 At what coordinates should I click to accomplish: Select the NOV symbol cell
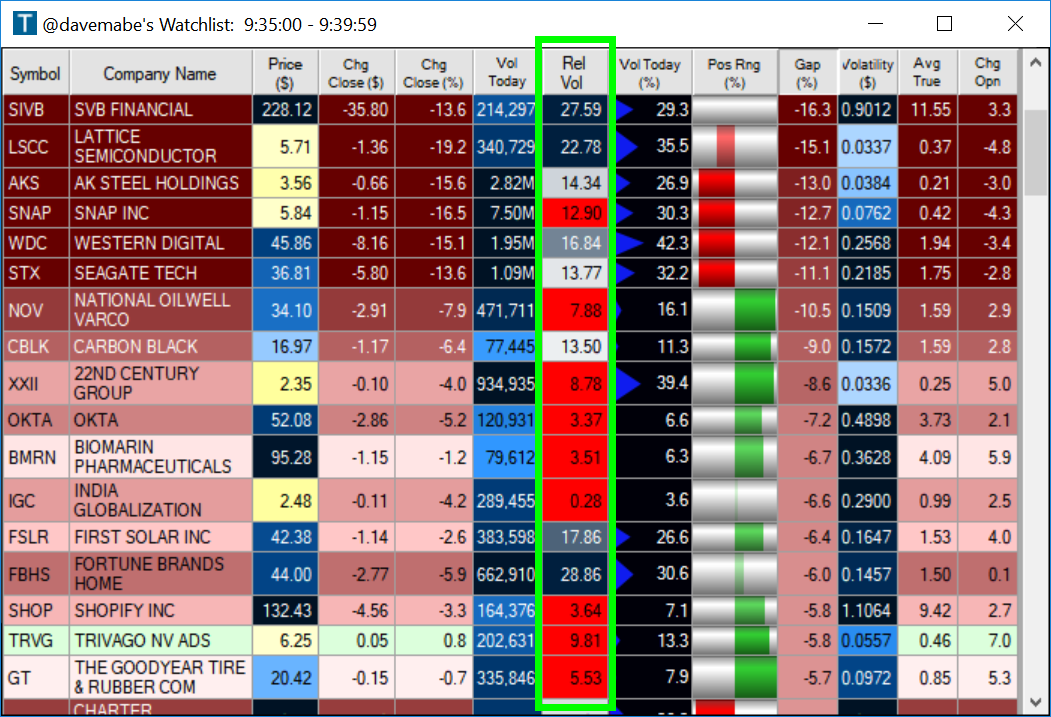coord(36,310)
